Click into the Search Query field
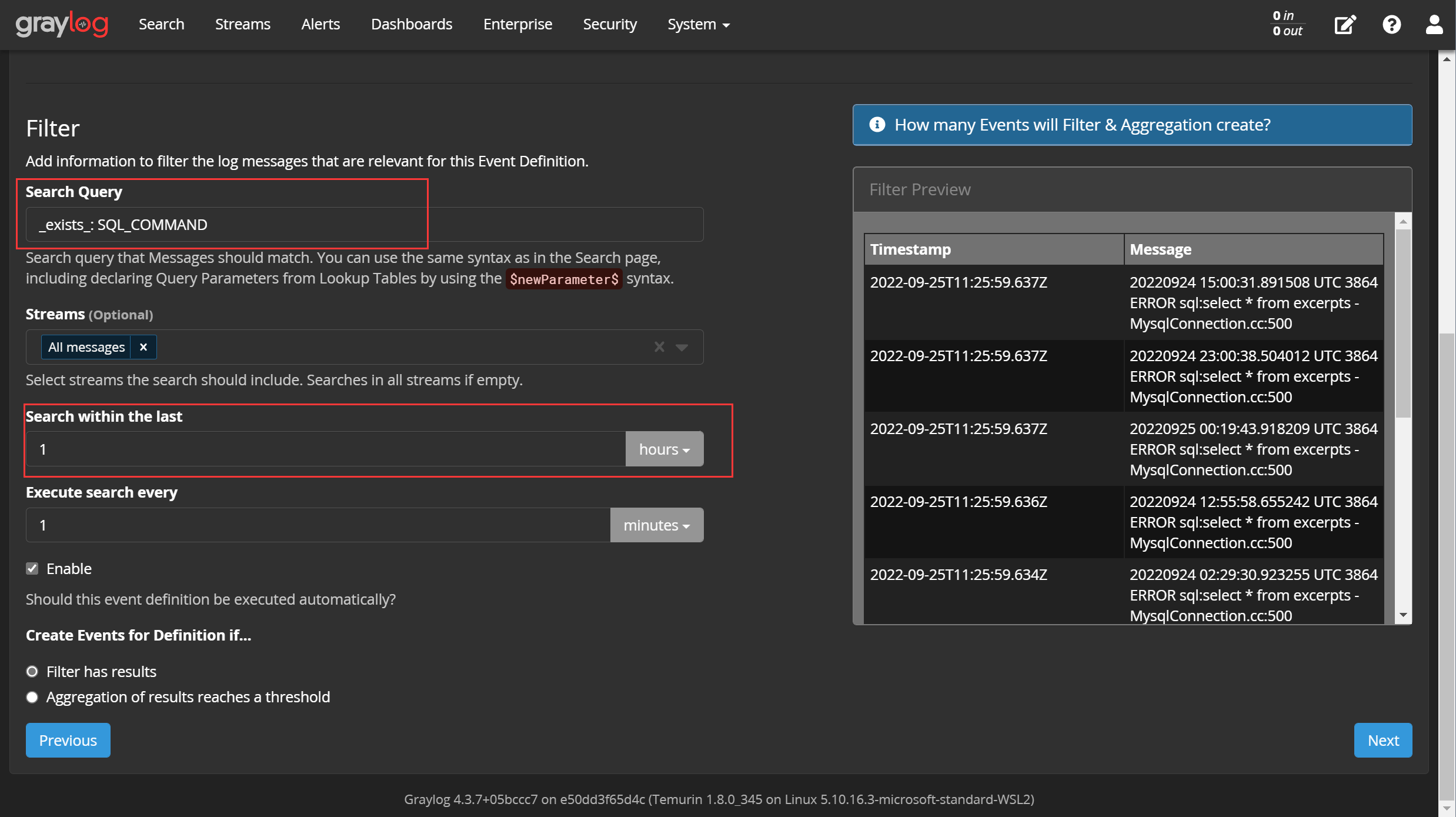 point(365,225)
